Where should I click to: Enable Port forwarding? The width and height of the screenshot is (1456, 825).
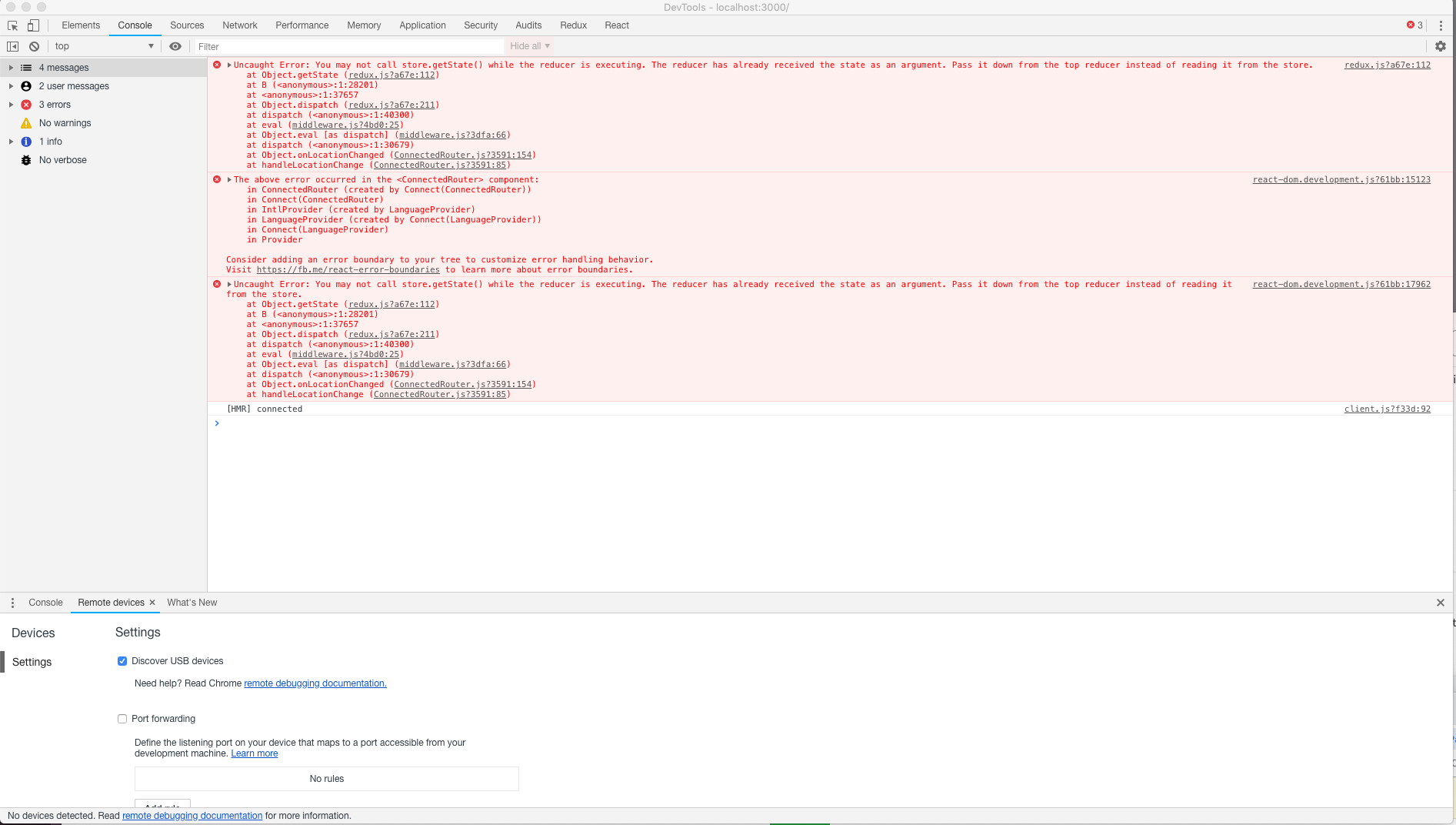pos(122,719)
